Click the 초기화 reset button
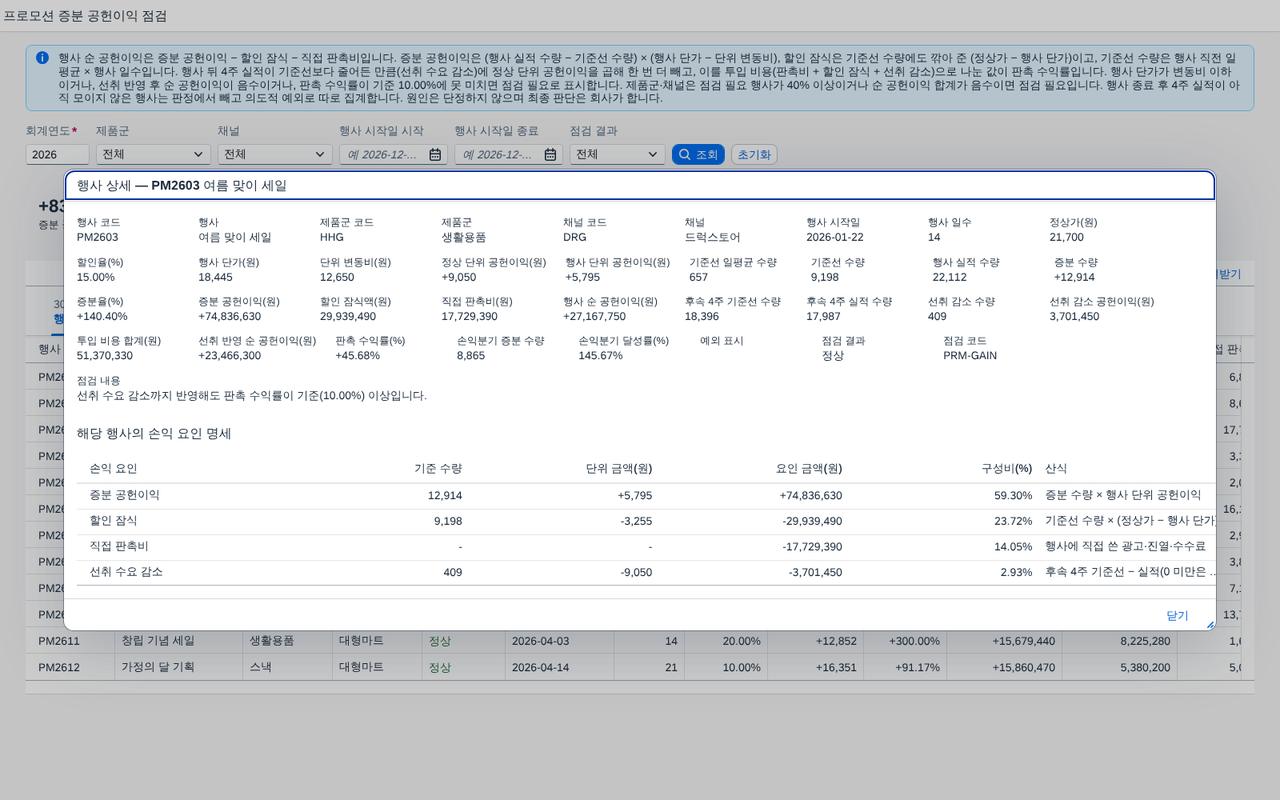This screenshot has height=800, width=1280. [754, 155]
